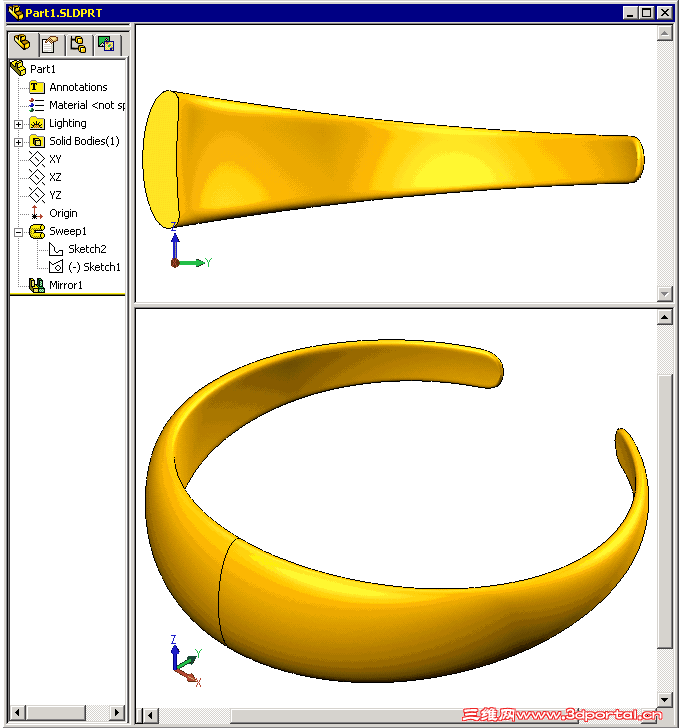Image resolution: width=682 pixels, height=728 pixels.
Task: Click the bottom viewport scroll down arrow
Action: pos(665,700)
